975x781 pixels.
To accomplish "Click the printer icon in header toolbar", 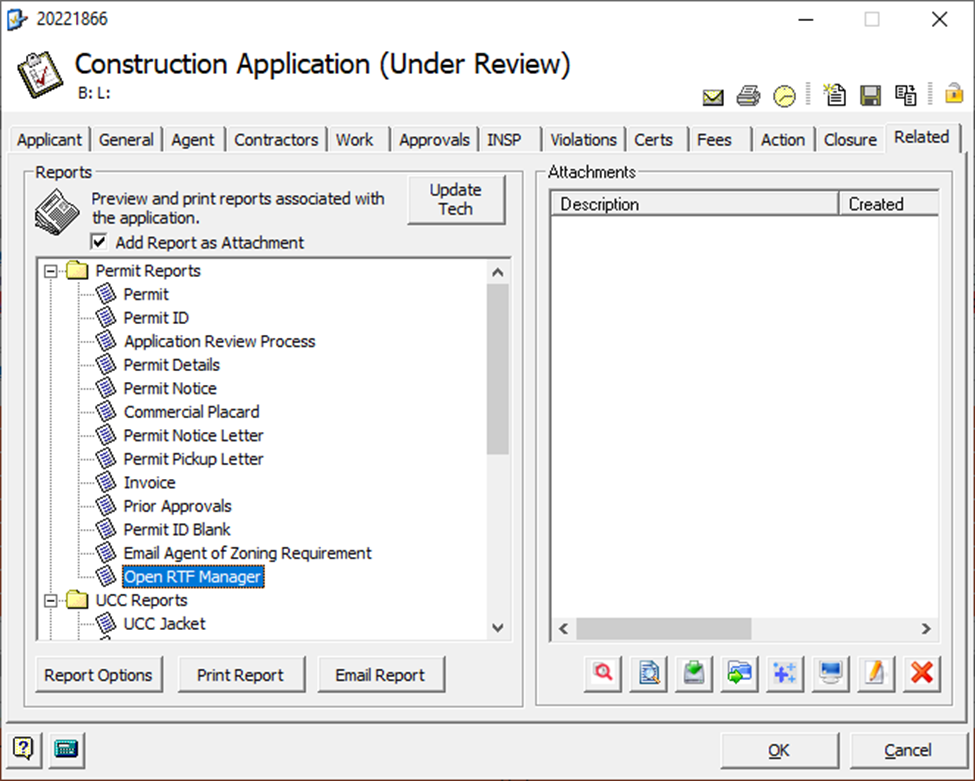I will [x=748, y=96].
